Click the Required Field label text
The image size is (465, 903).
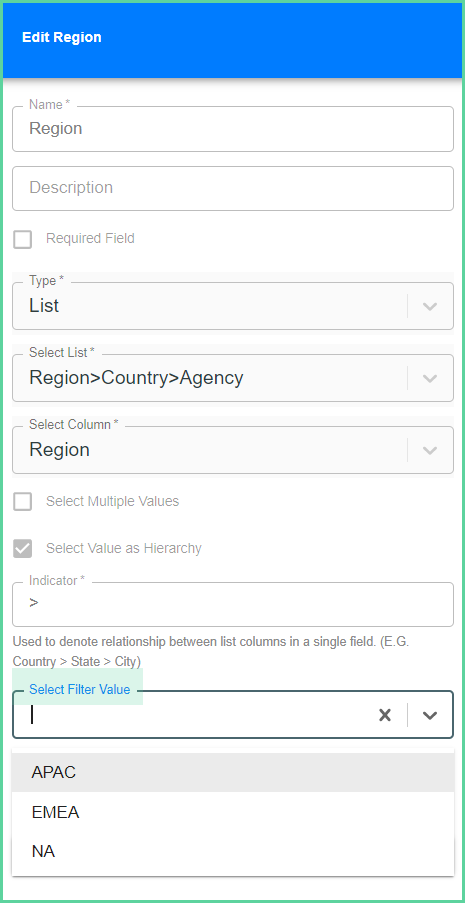(x=90, y=238)
